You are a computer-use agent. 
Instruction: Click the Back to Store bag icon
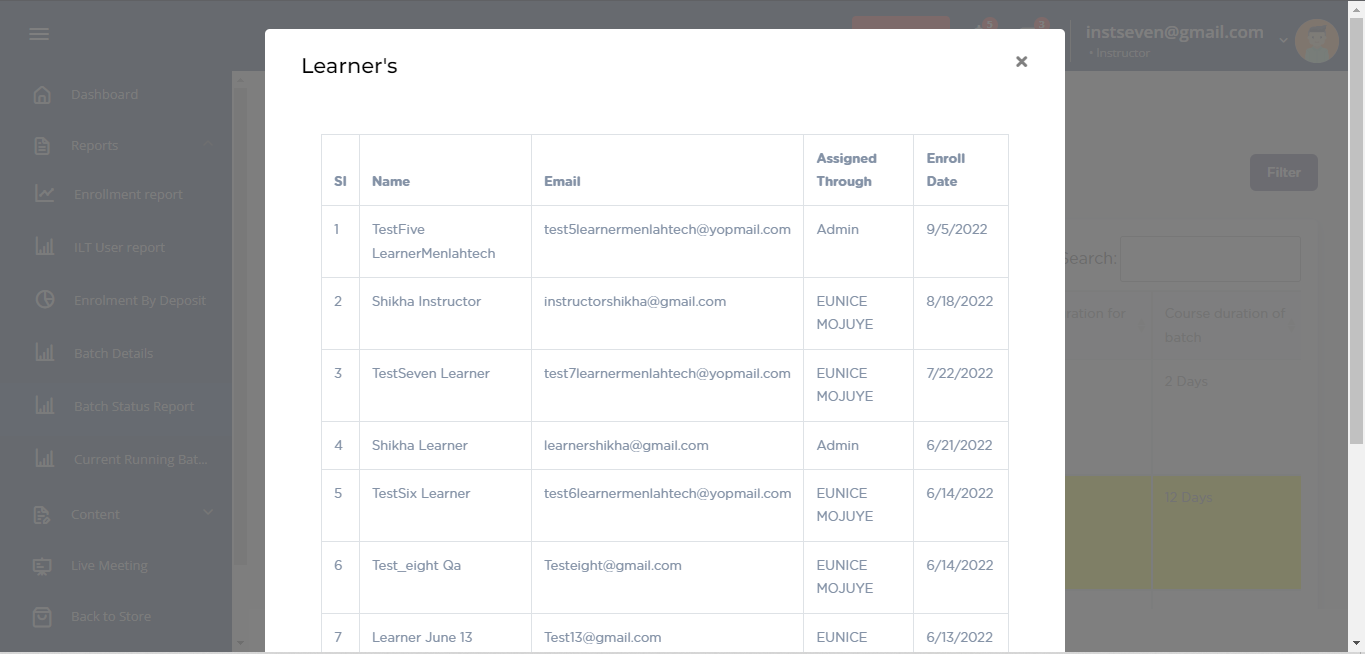pyautogui.click(x=42, y=617)
